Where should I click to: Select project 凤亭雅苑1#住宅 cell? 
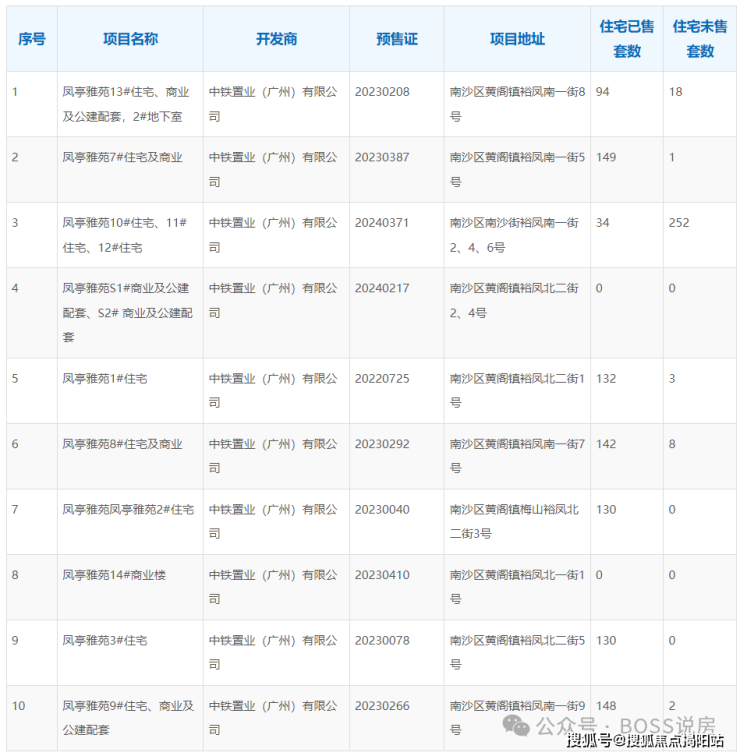[130, 391]
